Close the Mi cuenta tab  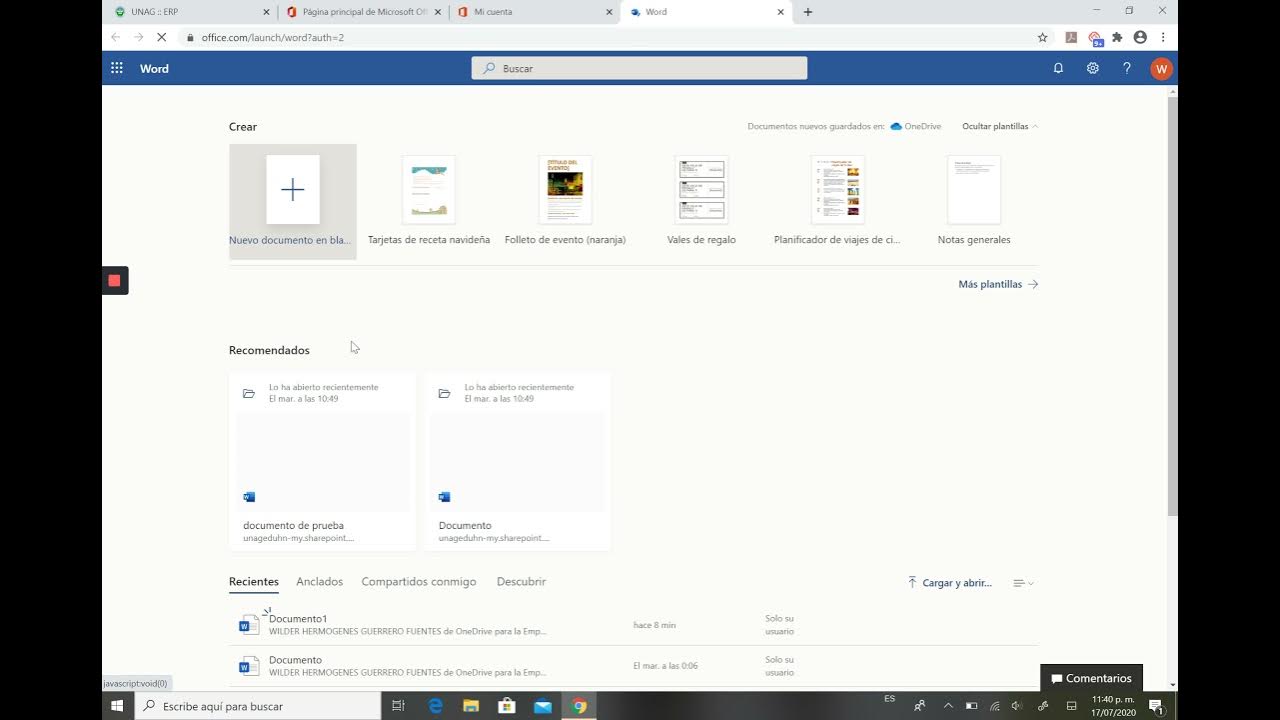(609, 12)
